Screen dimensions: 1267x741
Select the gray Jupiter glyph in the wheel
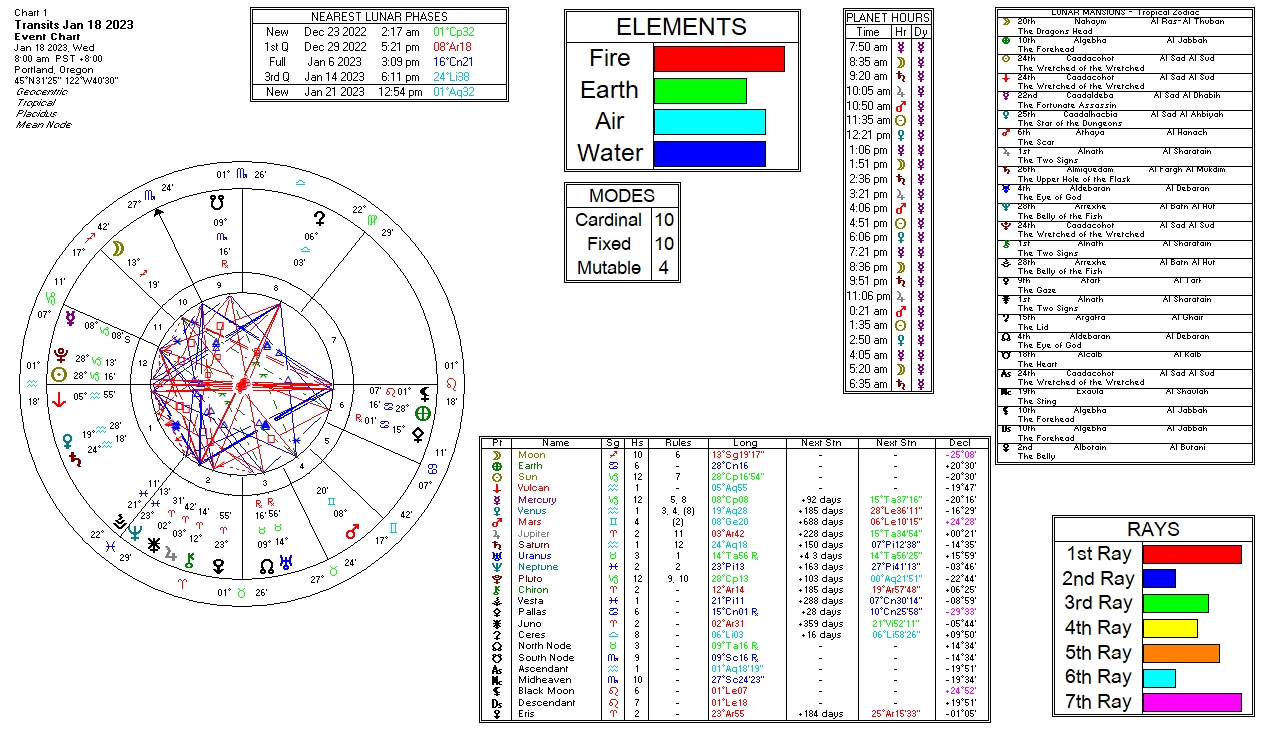pos(171,553)
